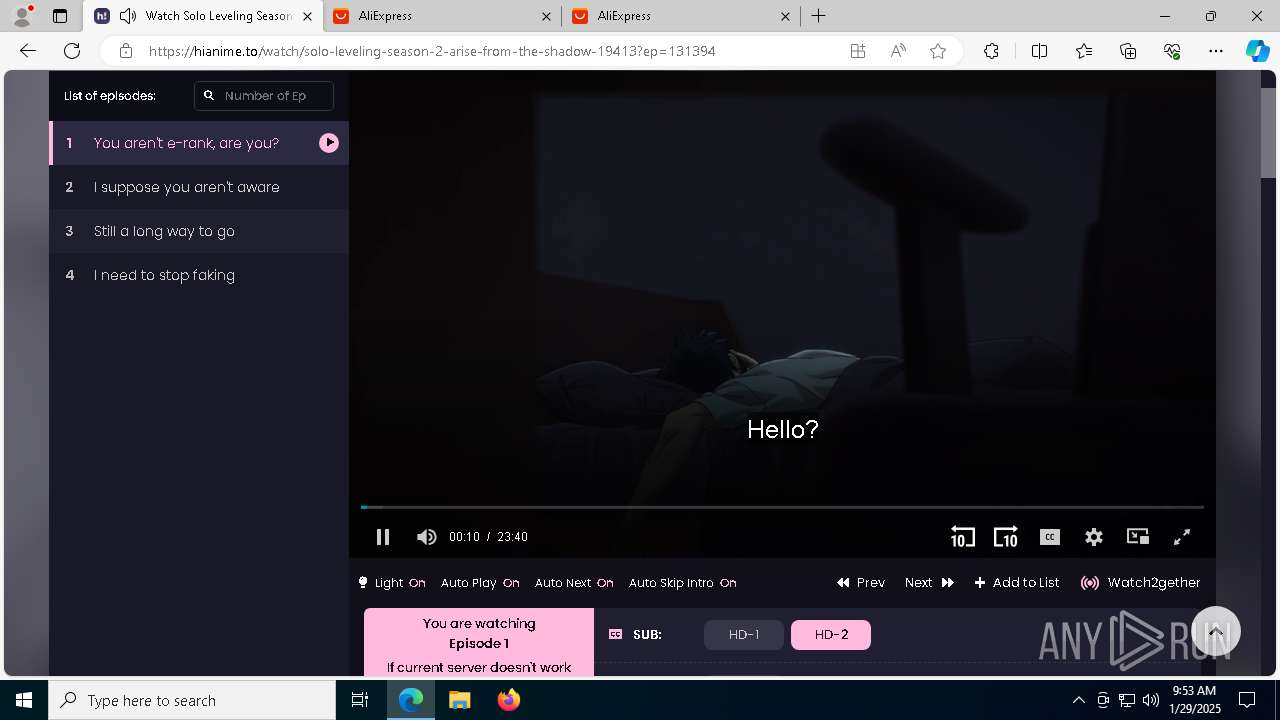Click the address bar URL
The width and height of the screenshot is (1280, 720).
(432, 51)
